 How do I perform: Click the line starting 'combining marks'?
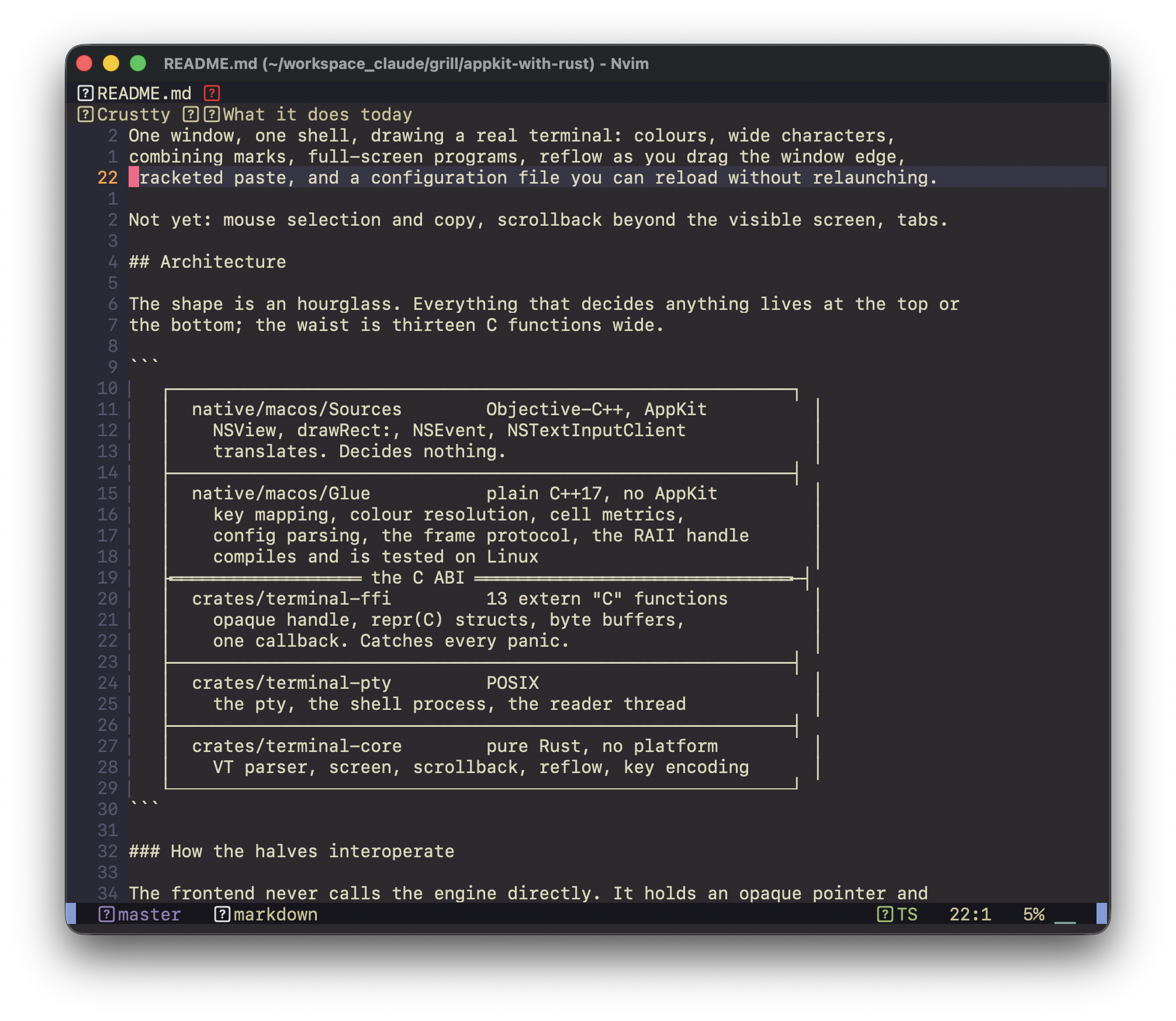(x=517, y=156)
